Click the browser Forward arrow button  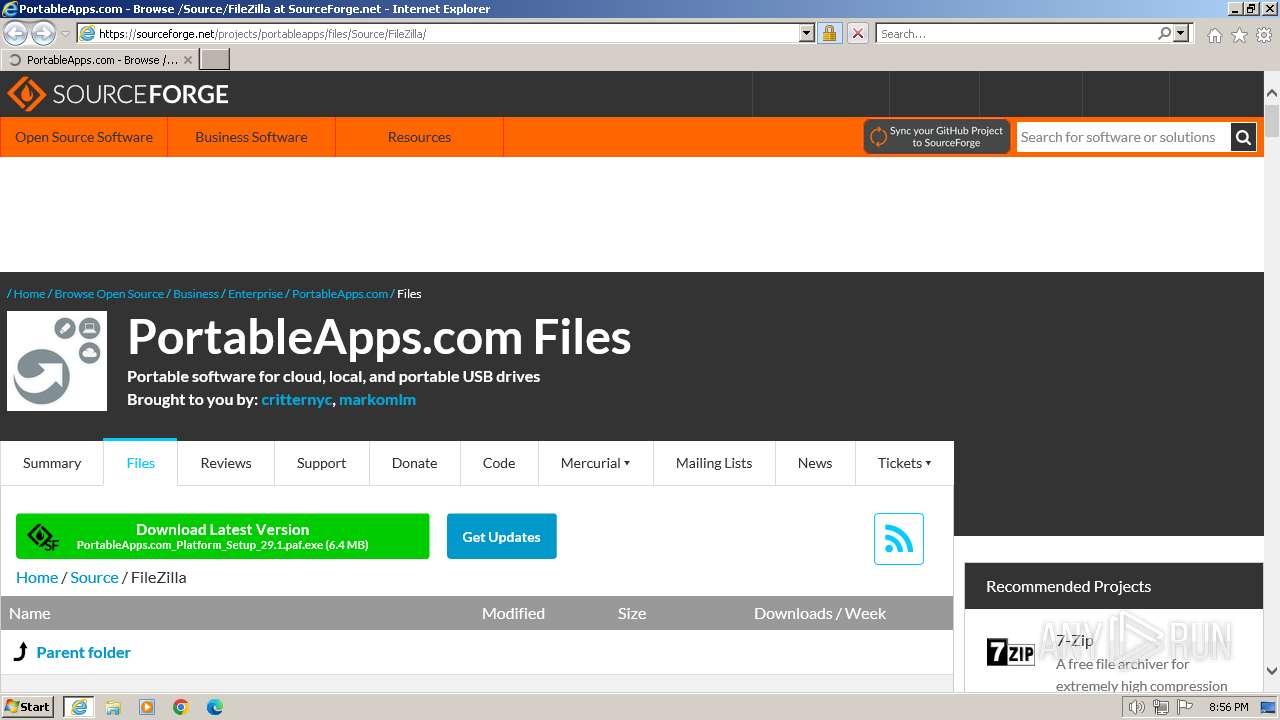pos(43,33)
